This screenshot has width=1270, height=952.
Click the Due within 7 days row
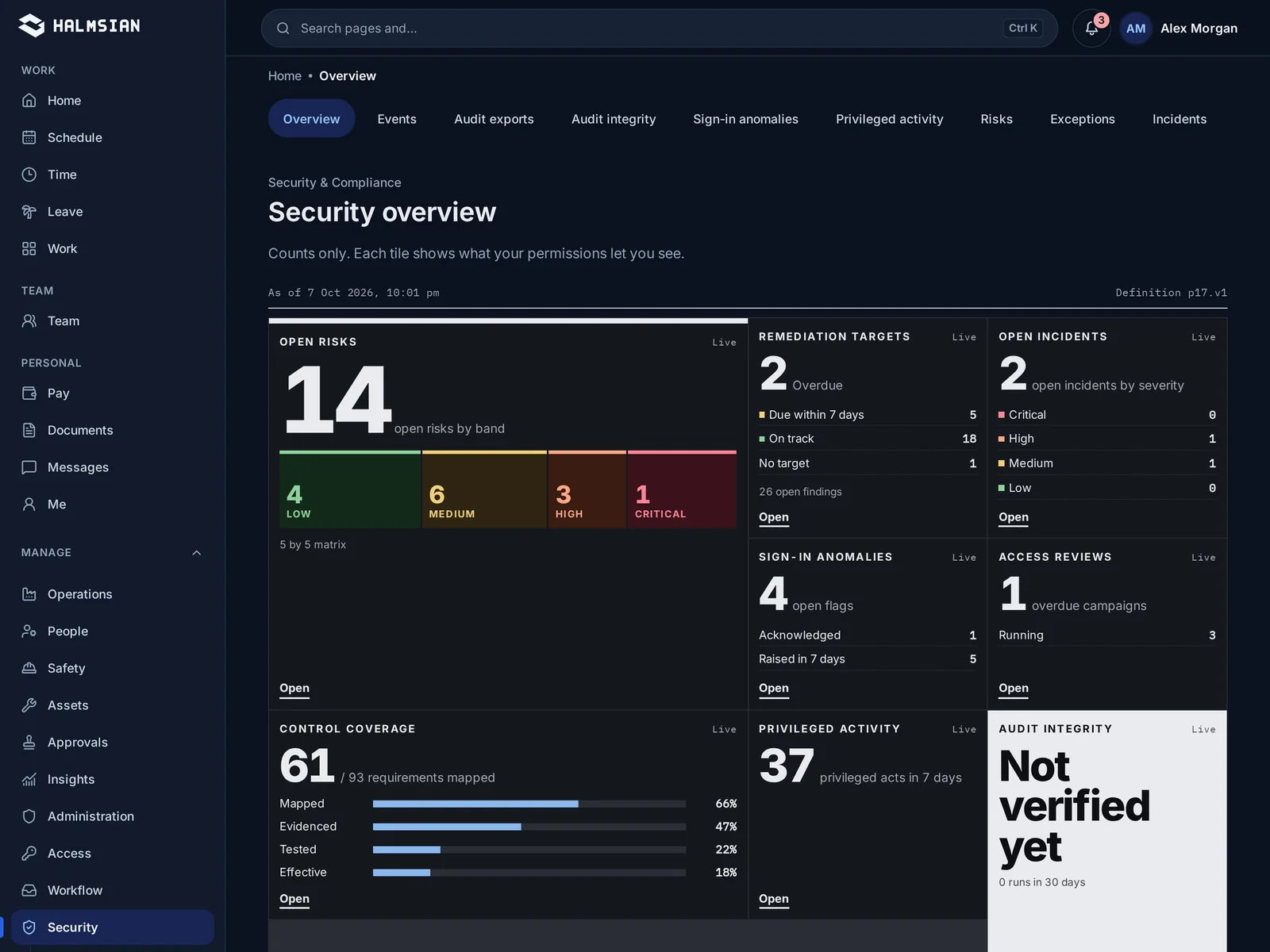coord(868,415)
